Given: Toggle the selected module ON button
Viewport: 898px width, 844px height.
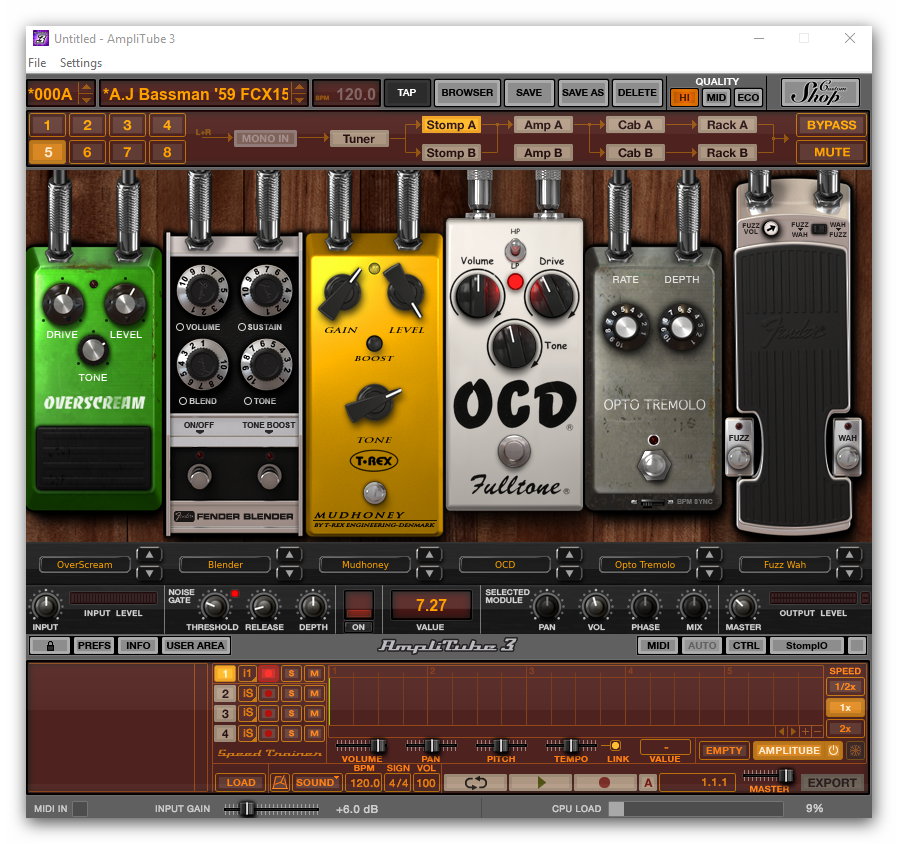Looking at the screenshot, I should pos(359,611).
